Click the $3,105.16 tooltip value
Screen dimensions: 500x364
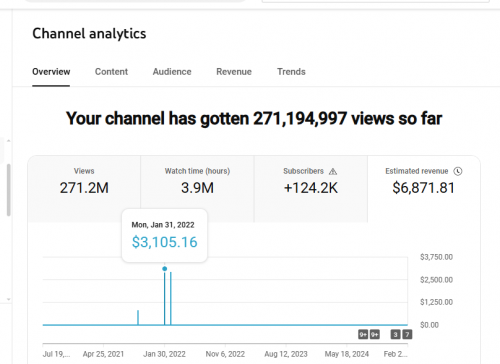coord(165,242)
